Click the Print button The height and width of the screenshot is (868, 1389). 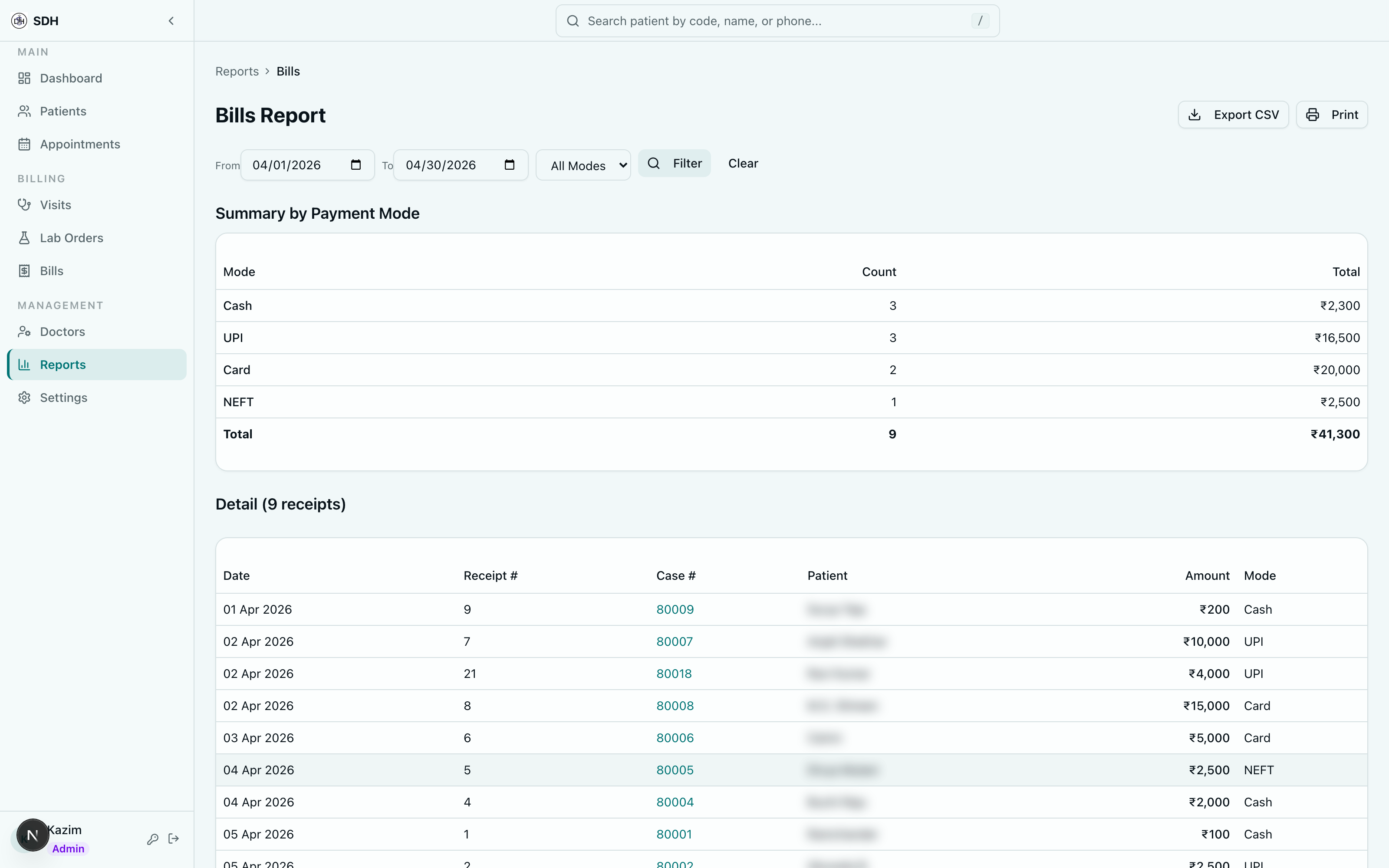click(1332, 115)
